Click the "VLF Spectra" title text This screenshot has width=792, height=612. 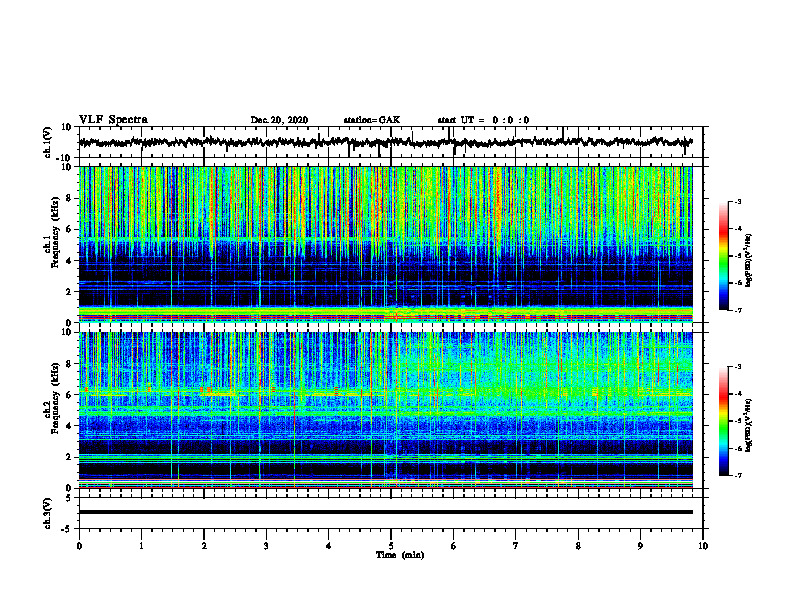point(113,120)
